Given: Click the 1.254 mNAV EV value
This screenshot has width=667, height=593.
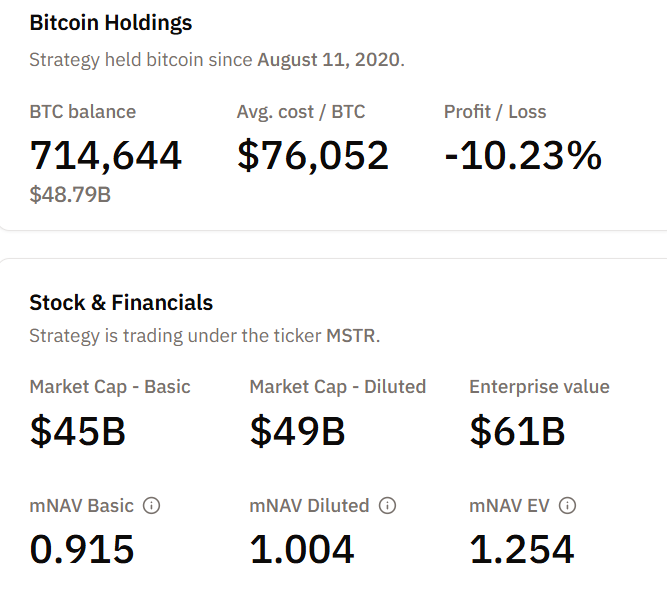Looking at the screenshot, I should coord(522,549).
